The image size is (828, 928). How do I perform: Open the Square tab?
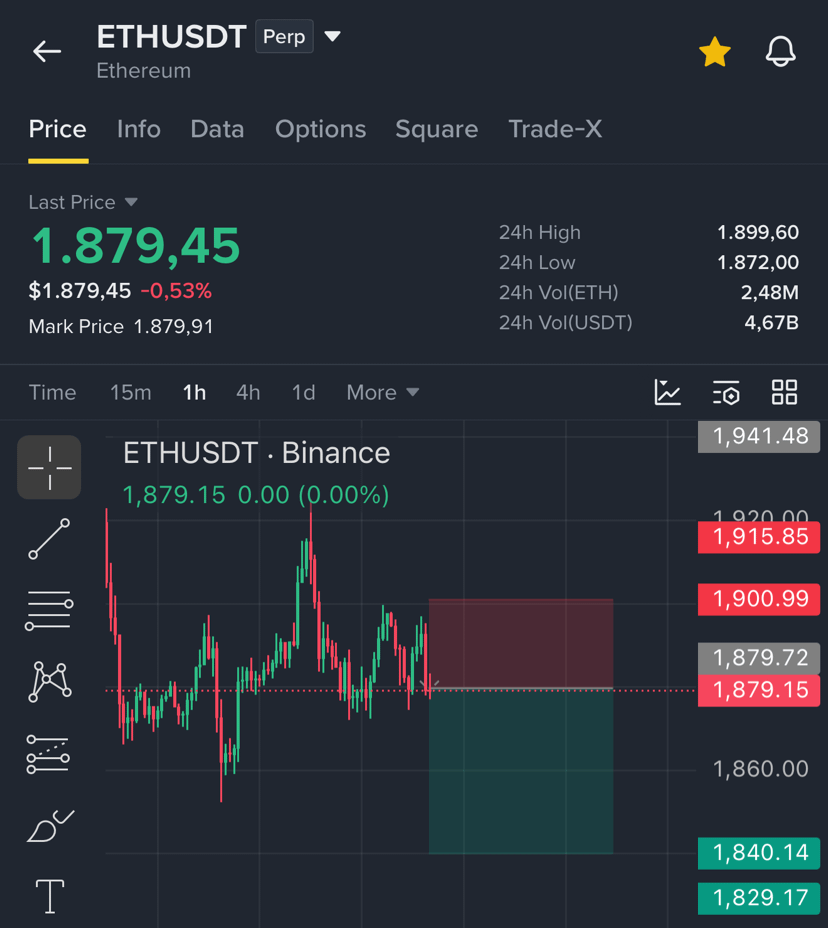pyautogui.click(x=436, y=129)
